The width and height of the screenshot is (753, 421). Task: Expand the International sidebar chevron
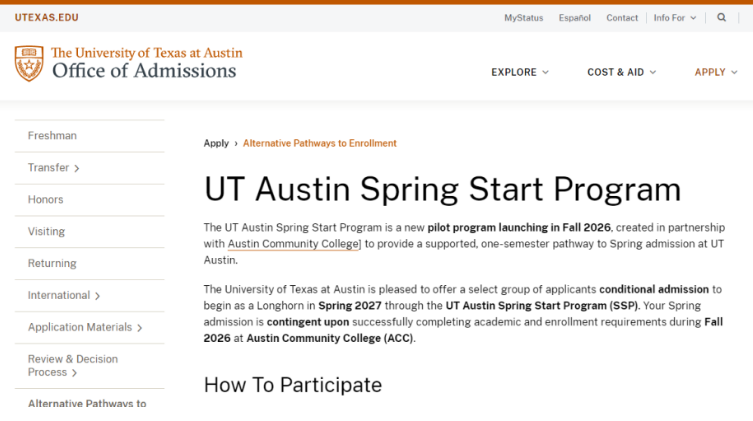pos(97,296)
